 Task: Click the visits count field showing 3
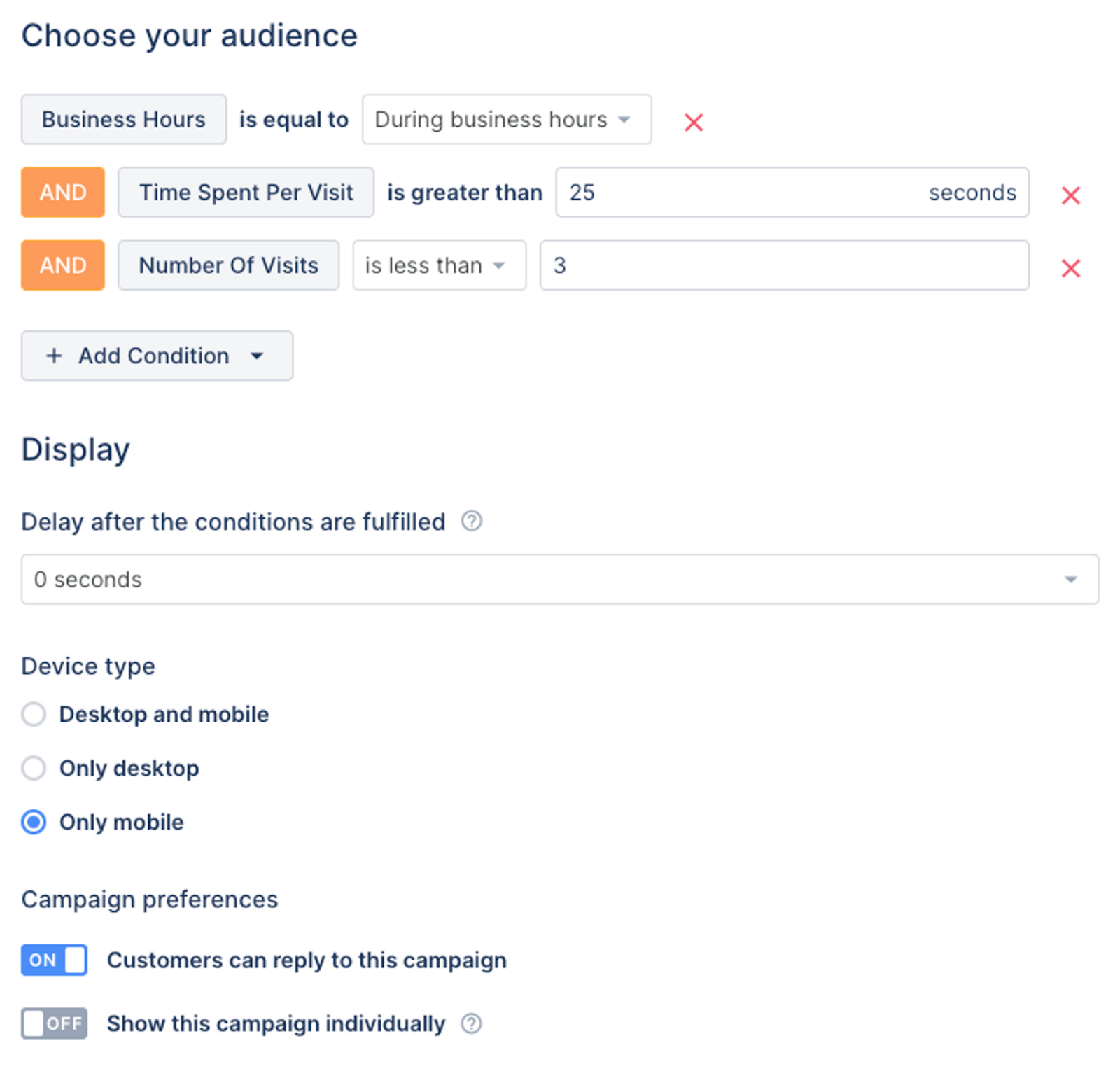(784, 265)
